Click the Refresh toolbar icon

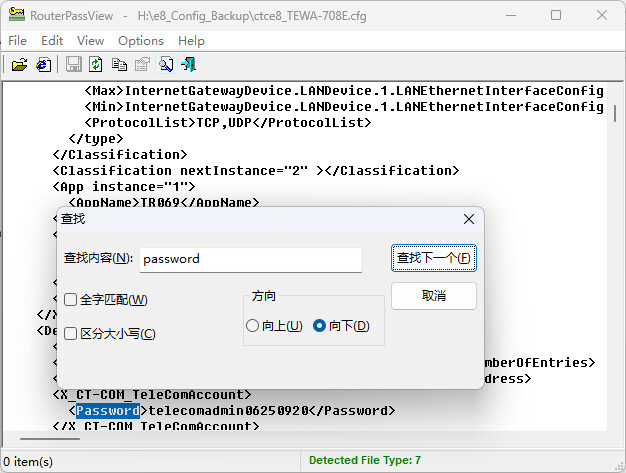tap(96, 64)
